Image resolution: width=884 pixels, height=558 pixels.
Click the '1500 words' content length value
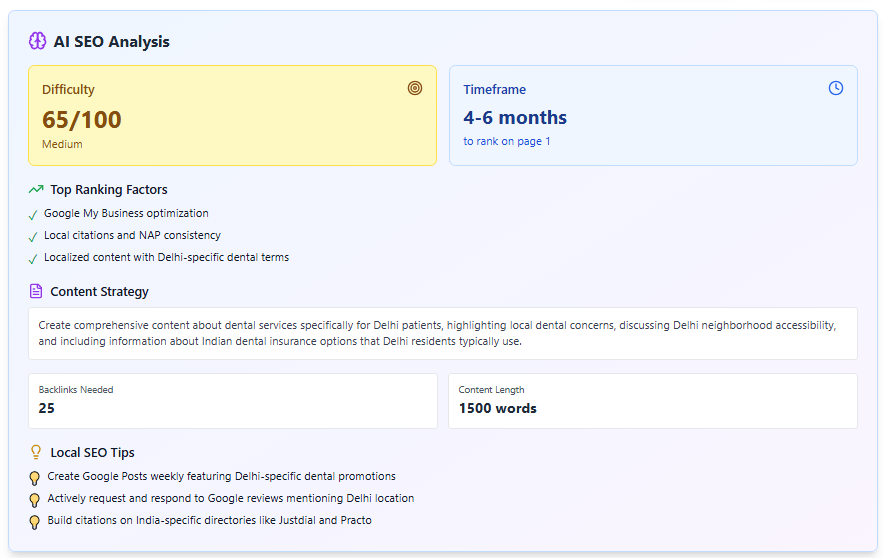[x=497, y=408]
